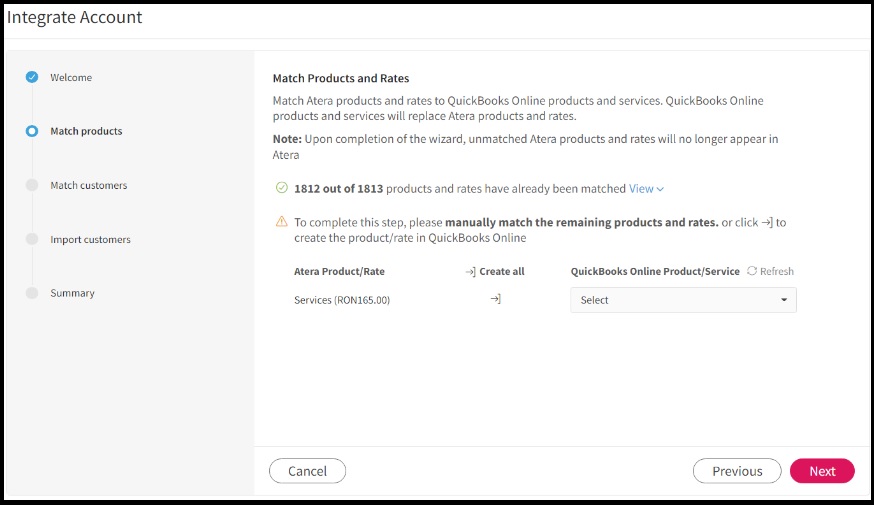
Task: Click the Create all arrow icon
Action: pyautogui.click(x=470, y=271)
